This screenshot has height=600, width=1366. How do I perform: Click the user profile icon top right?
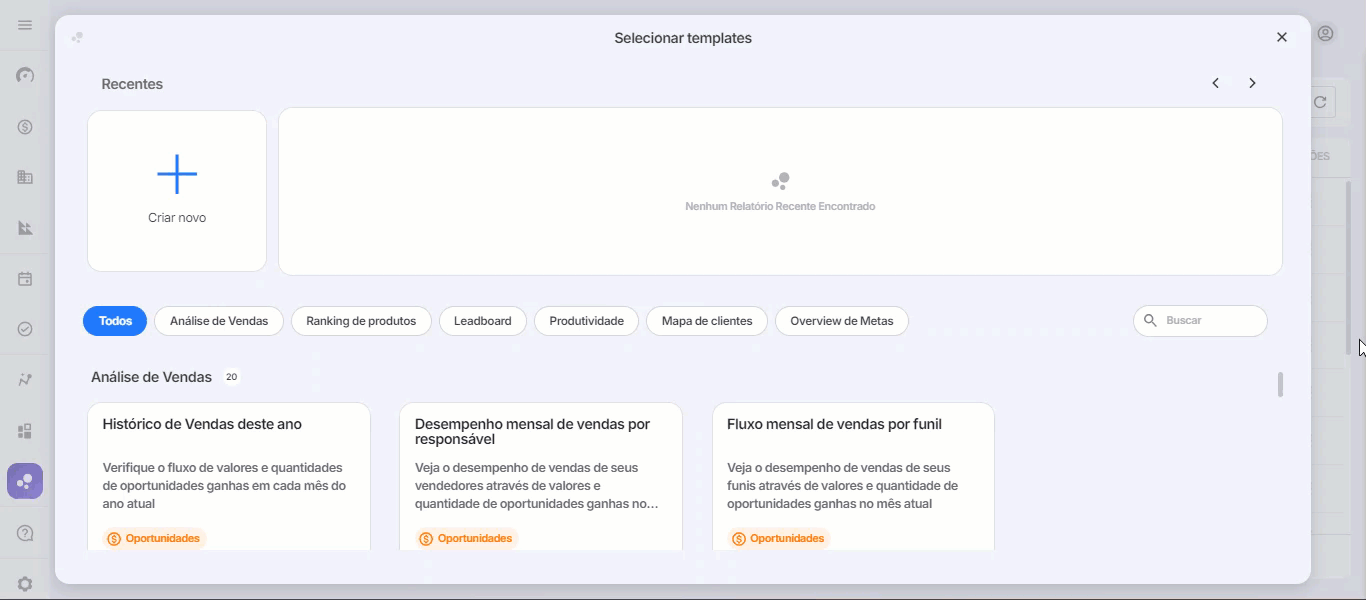coord(1326,33)
